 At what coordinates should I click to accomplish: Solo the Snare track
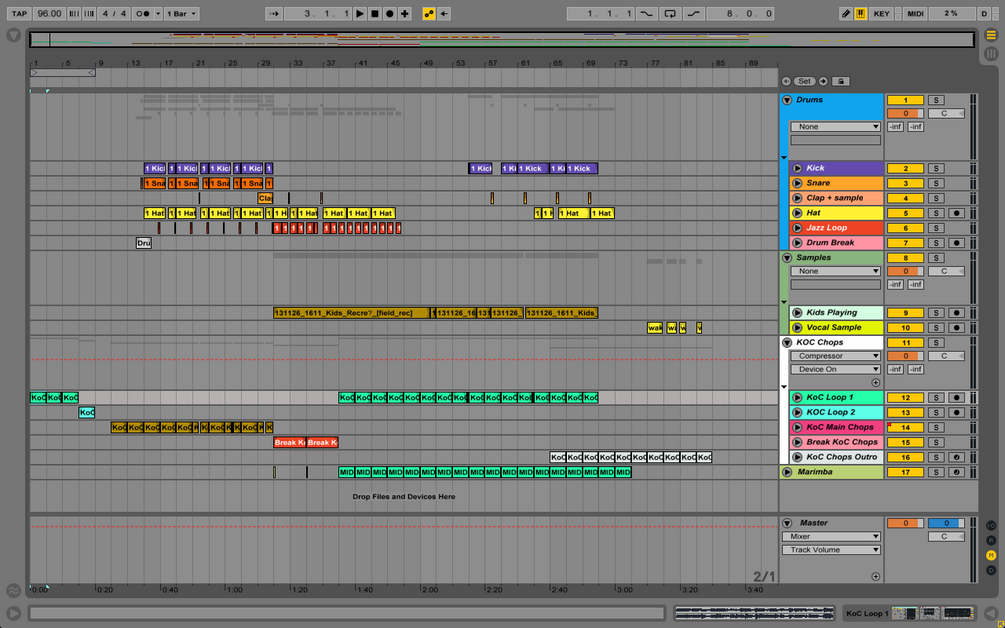tap(936, 183)
